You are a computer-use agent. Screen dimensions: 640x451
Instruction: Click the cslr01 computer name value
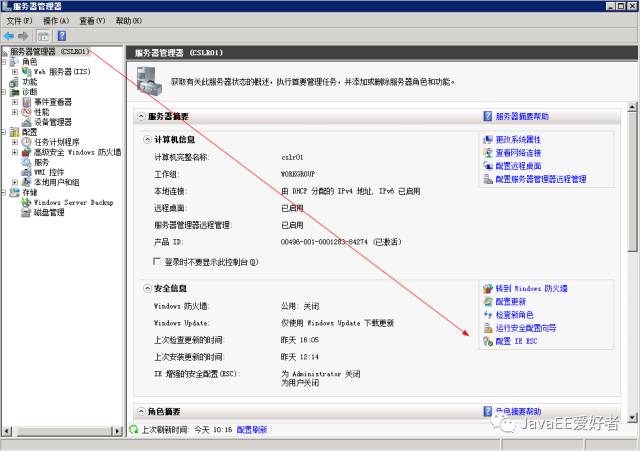(292, 157)
